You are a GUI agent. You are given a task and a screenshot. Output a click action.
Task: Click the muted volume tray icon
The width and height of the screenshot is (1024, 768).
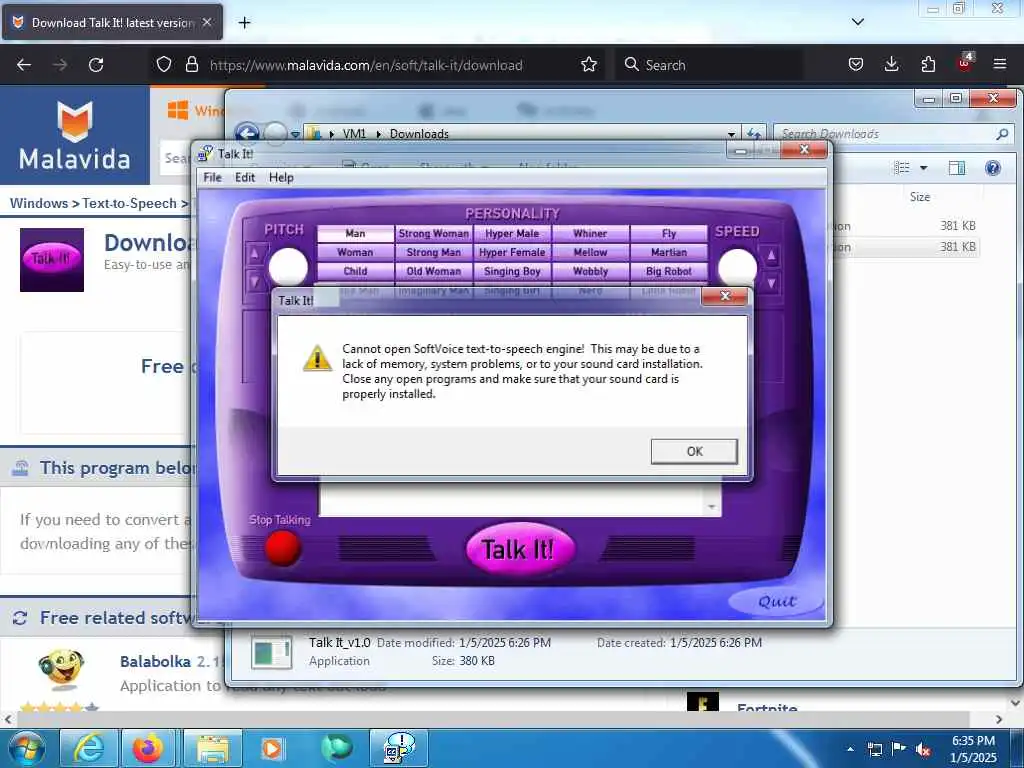pyautogui.click(x=923, y=750)
